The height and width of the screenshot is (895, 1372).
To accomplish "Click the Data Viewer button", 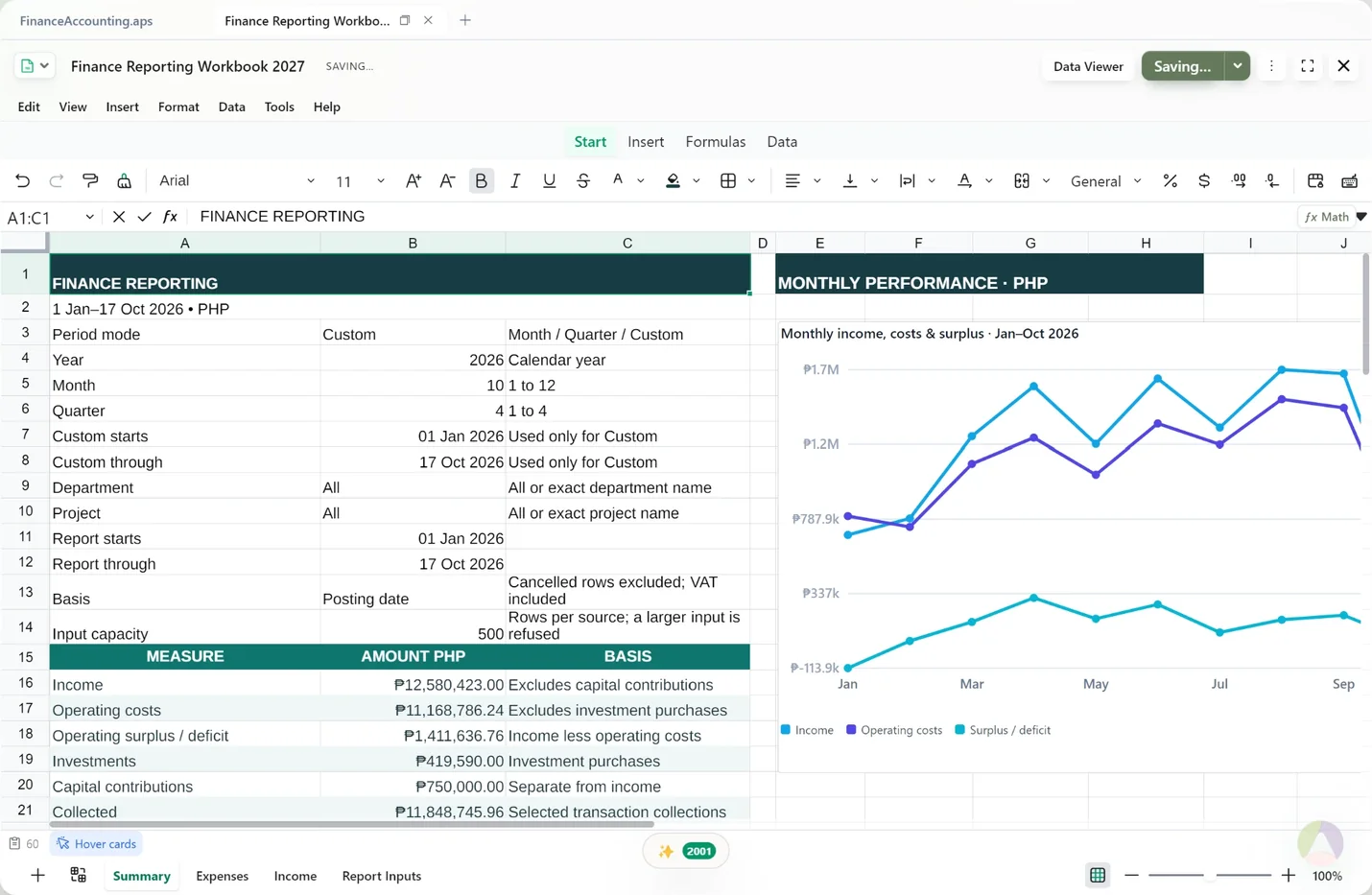I will pos(1088,66).
